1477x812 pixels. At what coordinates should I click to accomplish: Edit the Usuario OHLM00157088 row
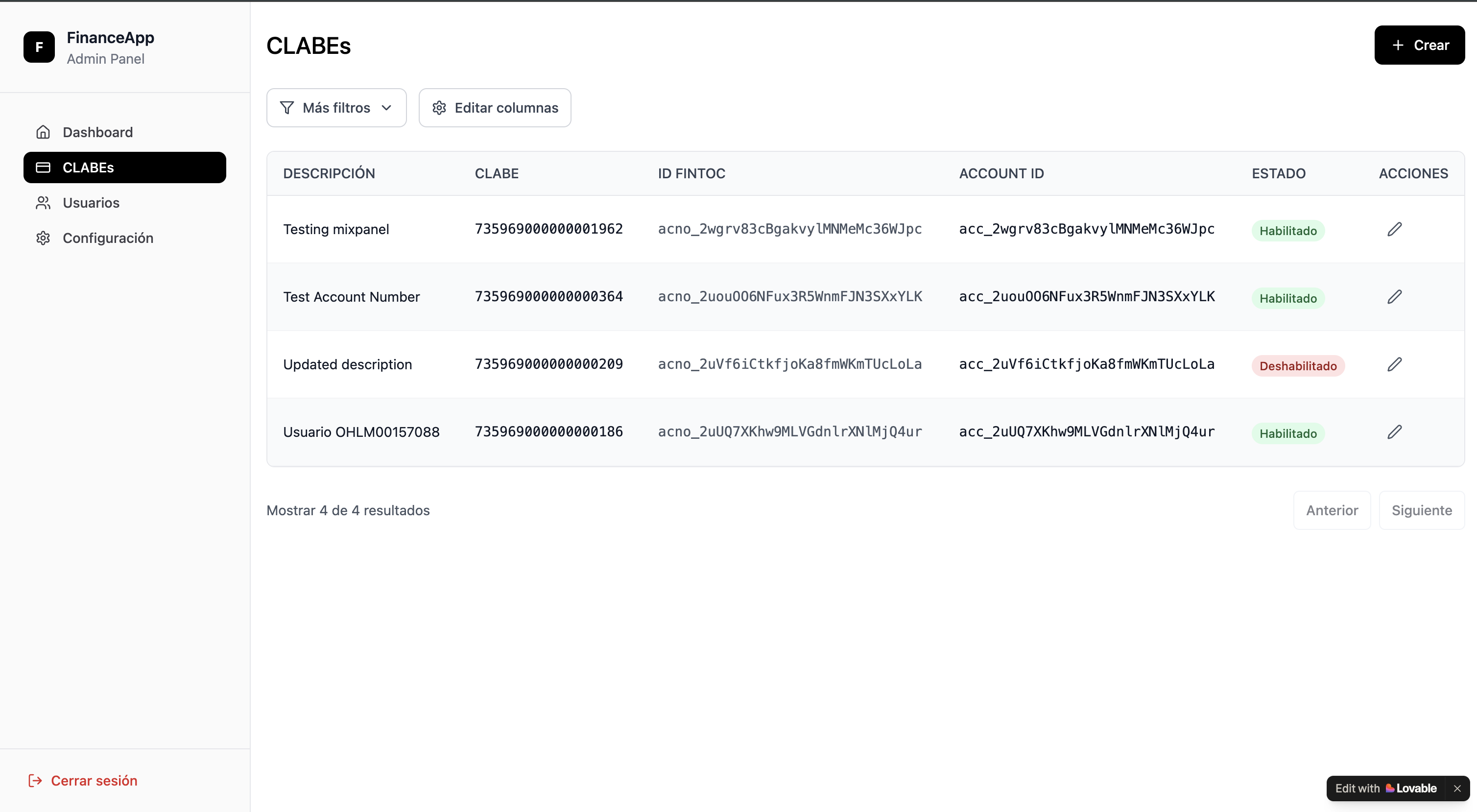tap(1394, 432)
